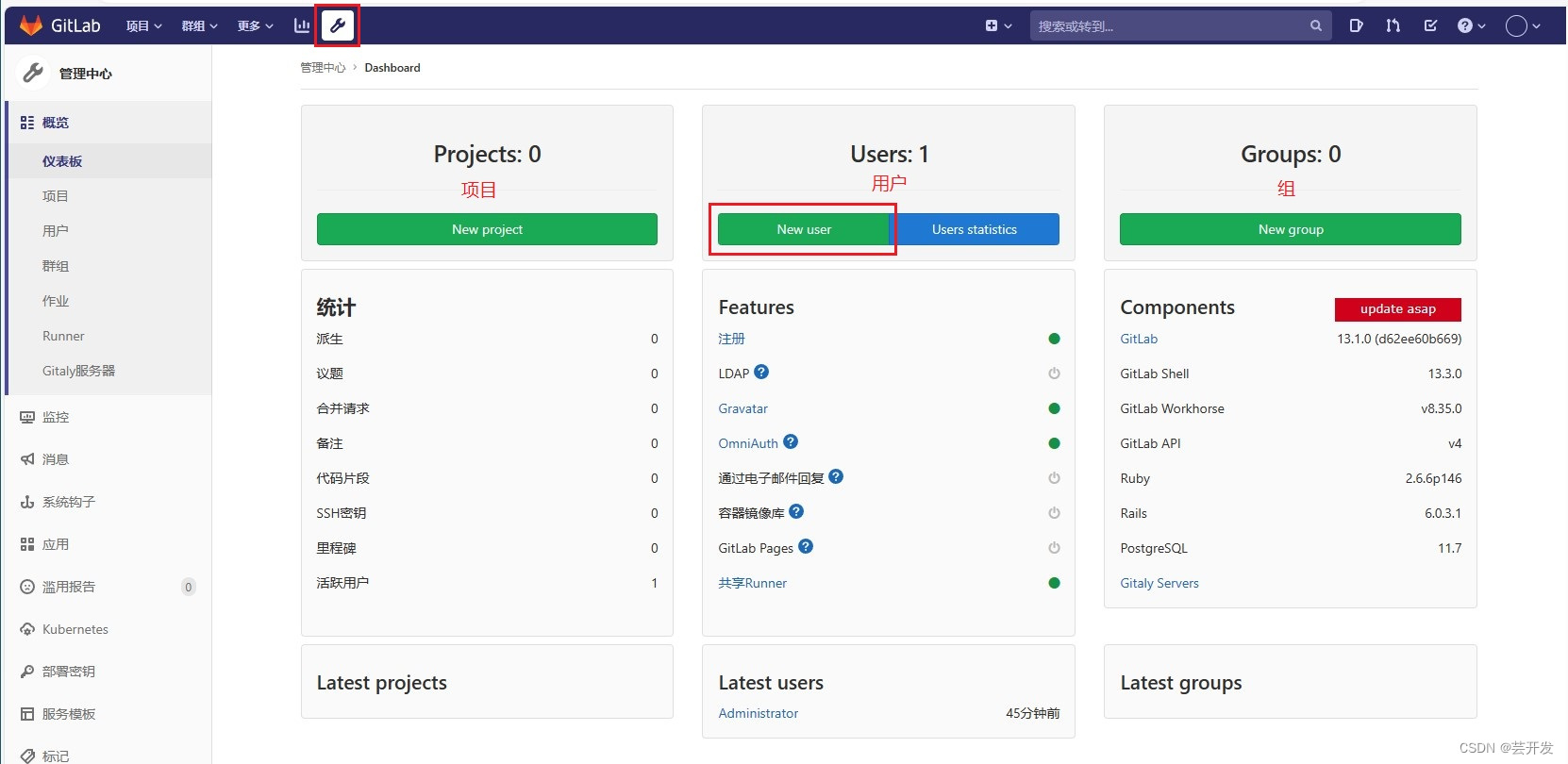Click the 服务模板 template sidebar icon
The image size is (1568, 764).
[27, 714]
